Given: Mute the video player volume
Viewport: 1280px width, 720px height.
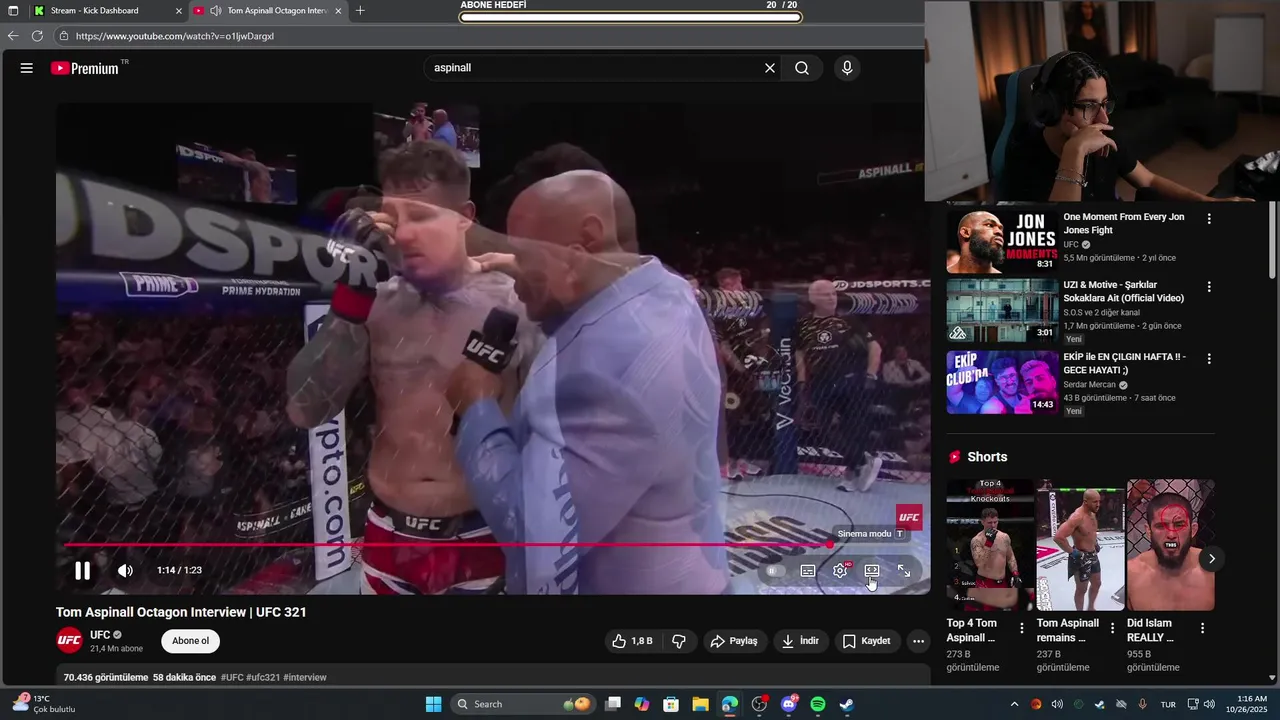Looking at the screenshot, I should click(x=125, y=571).
